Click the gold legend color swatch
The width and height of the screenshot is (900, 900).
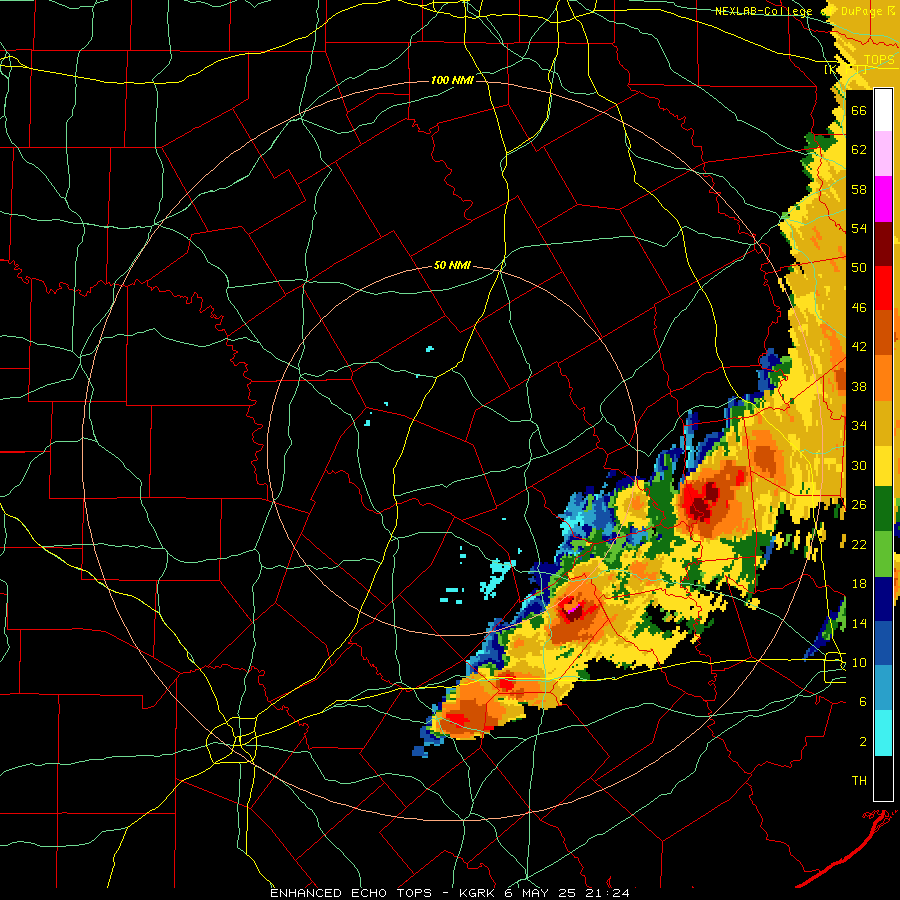tap(883, 423)
